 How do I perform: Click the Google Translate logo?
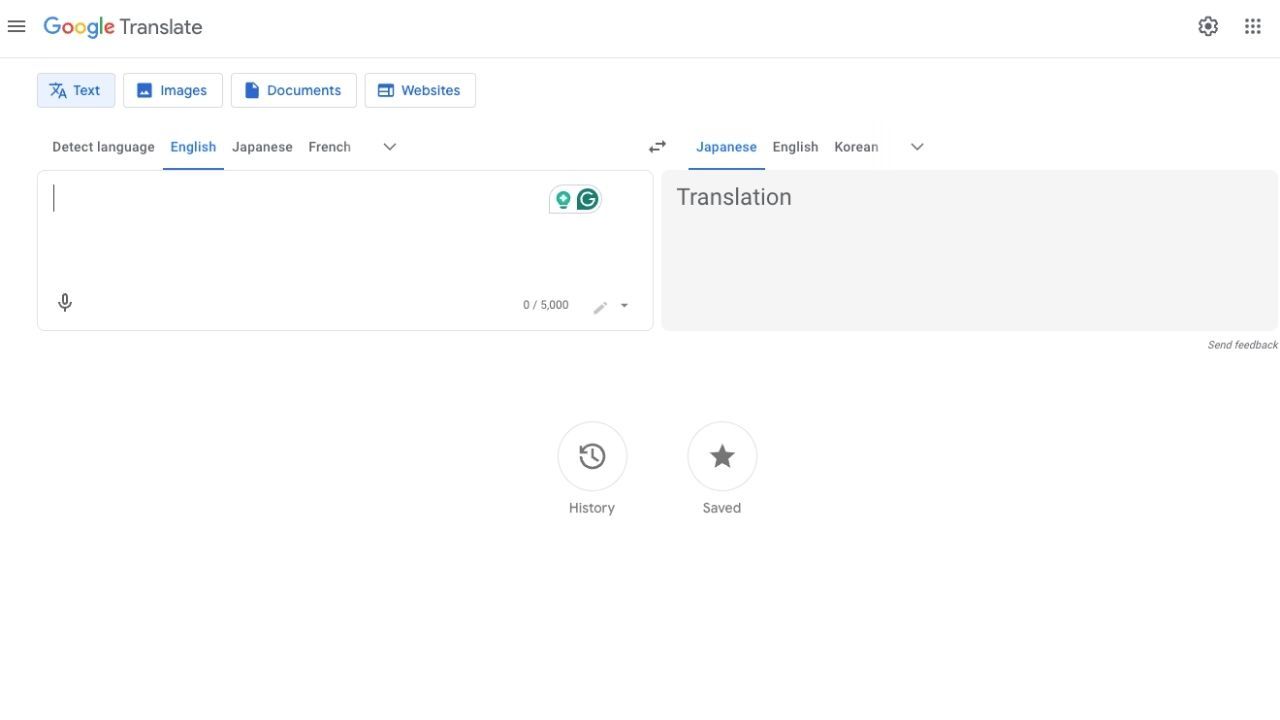coord(123,27)
